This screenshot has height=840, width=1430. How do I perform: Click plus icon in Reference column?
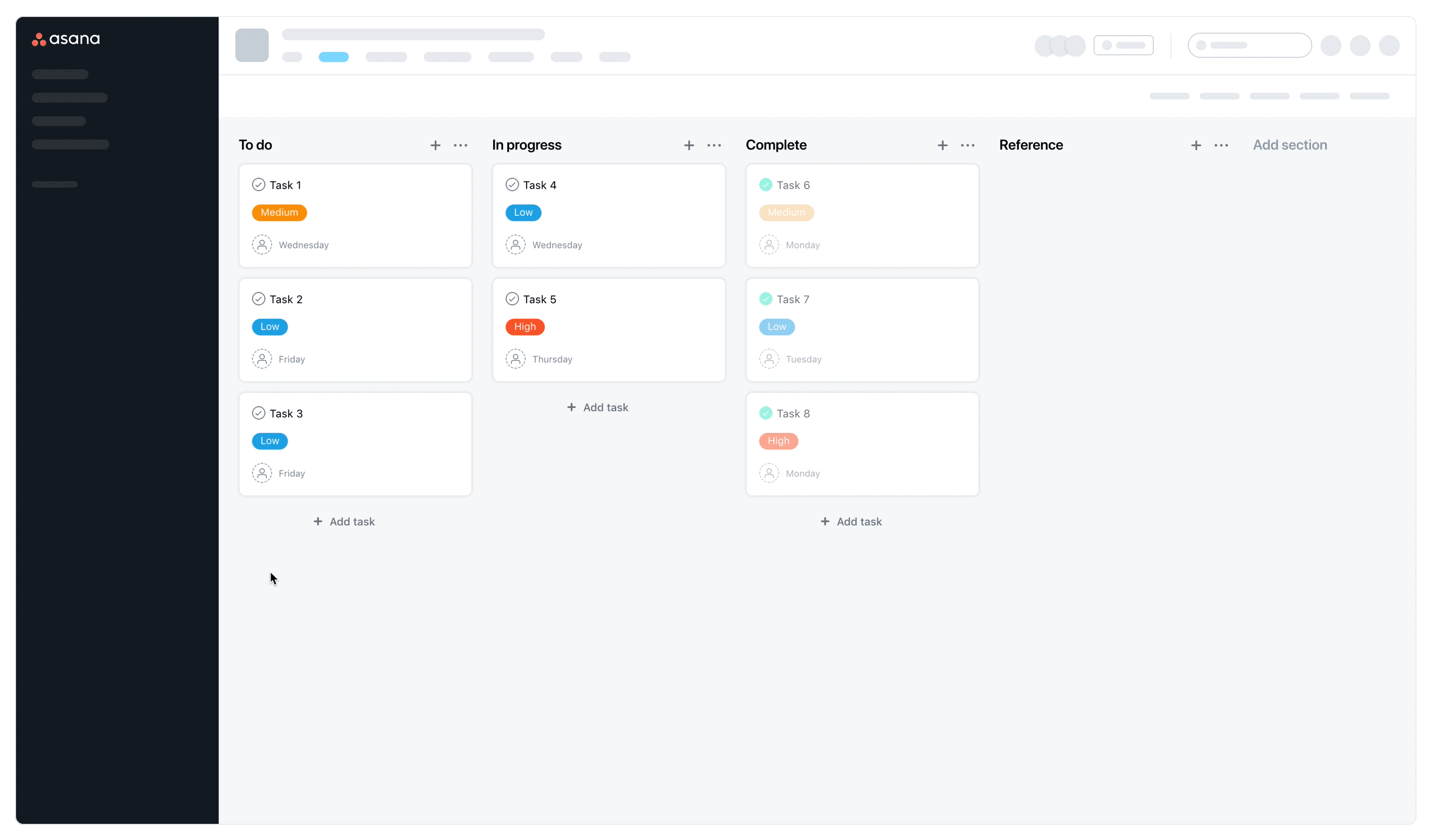(1196, 145)
